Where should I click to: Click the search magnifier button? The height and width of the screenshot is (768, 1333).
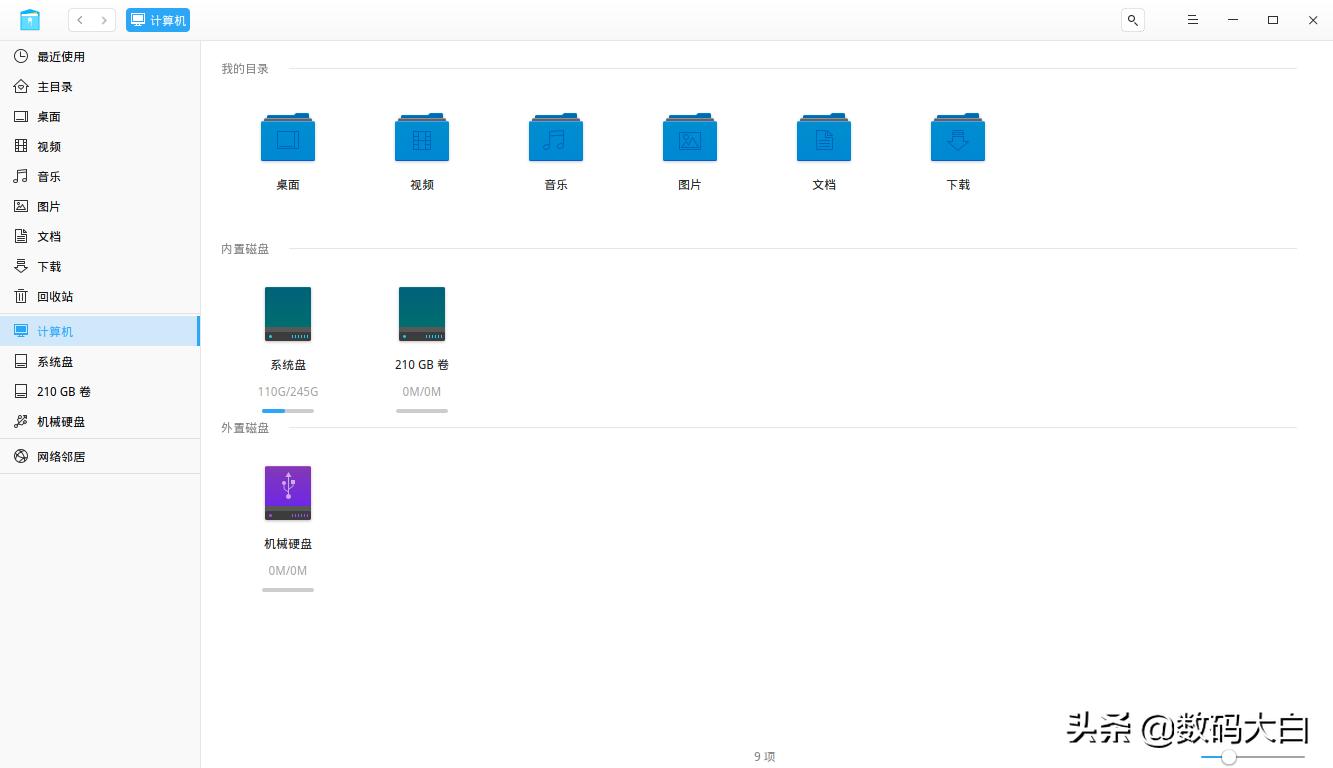click(1132, 20)
